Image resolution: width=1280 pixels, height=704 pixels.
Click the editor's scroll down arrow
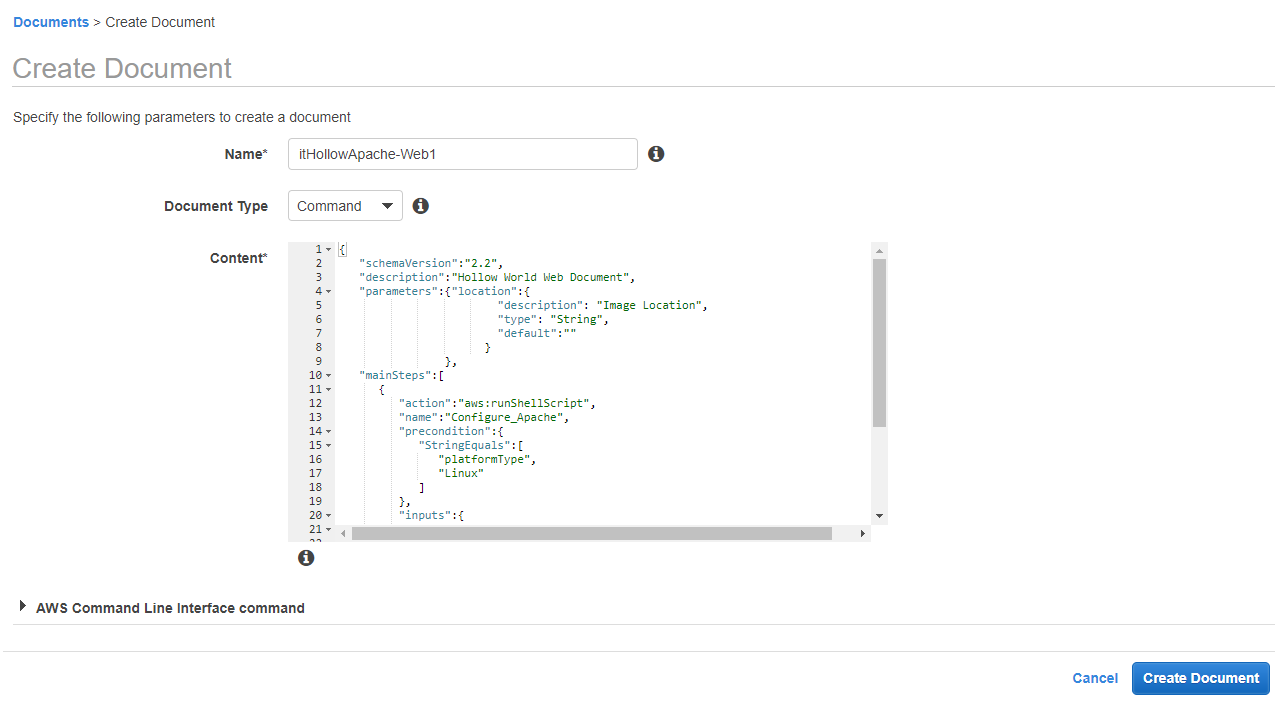tap(879, 515)
